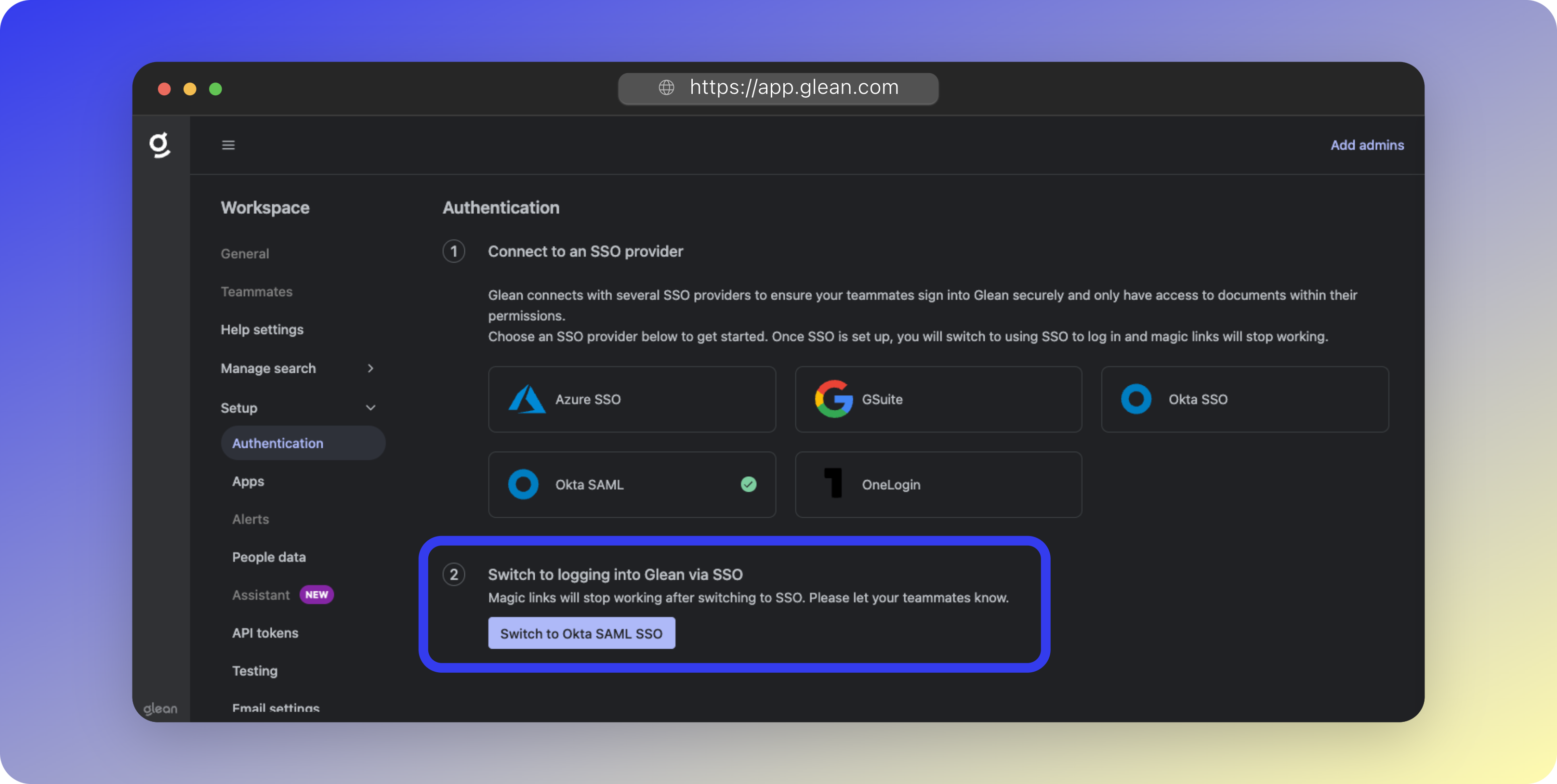The image size is (1557, 784).
Task: Open API tokens in sidebar
Action: coord(265,632)
